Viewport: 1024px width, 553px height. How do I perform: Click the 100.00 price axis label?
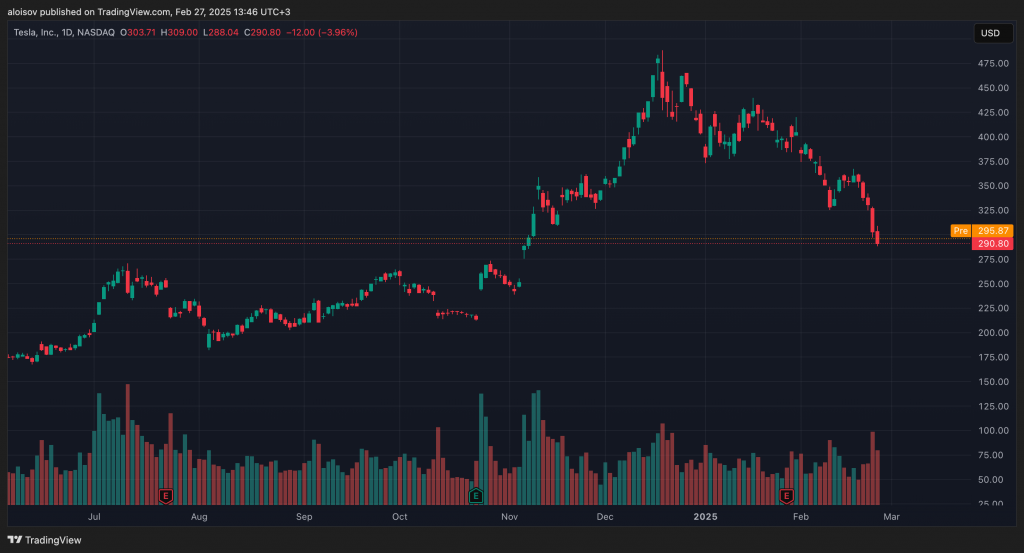[993, 431]
